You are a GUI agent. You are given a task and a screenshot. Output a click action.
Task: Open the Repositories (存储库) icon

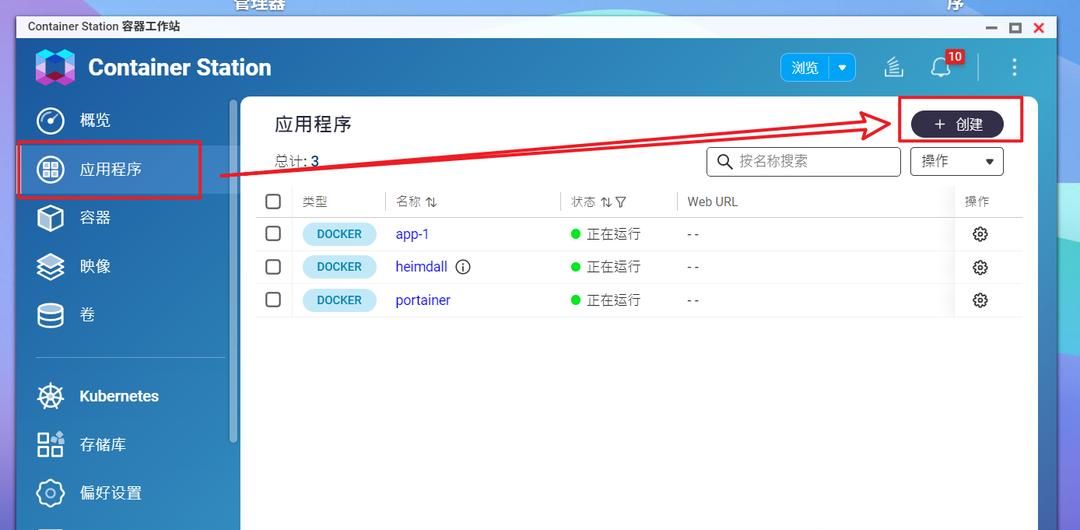[x=50, y=445]
